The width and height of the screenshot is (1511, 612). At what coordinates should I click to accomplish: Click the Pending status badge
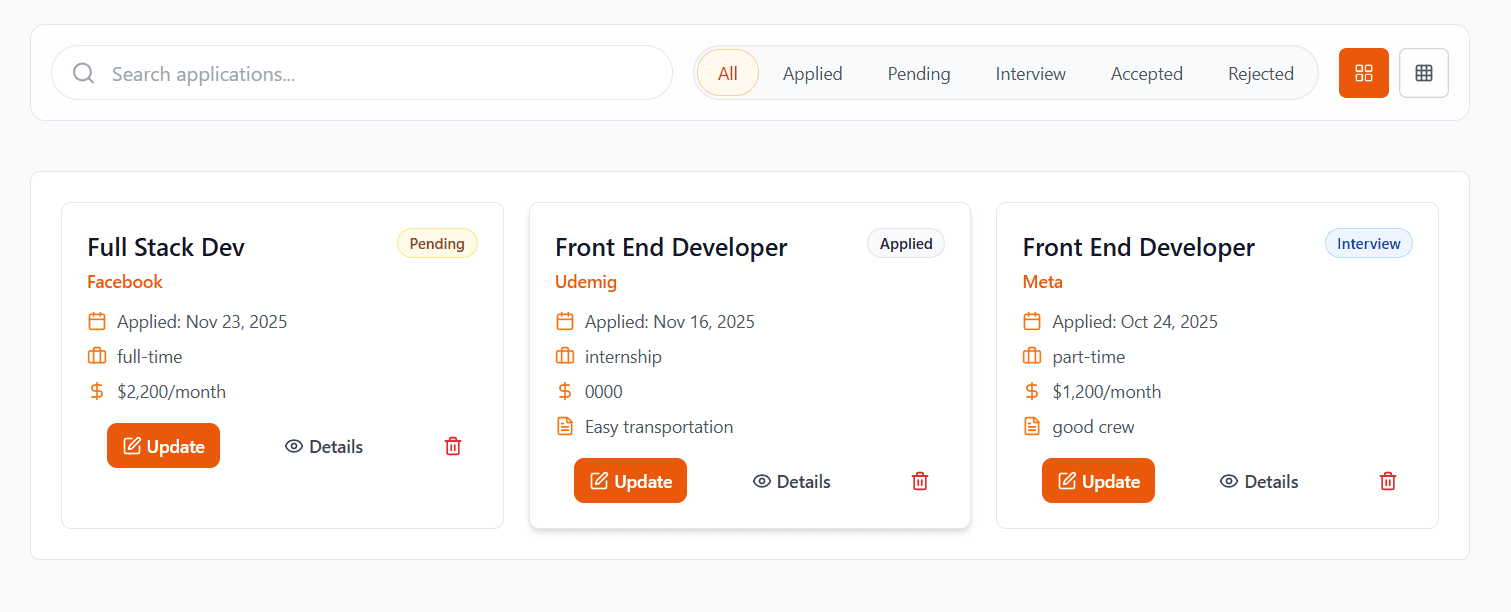[437, 243]
